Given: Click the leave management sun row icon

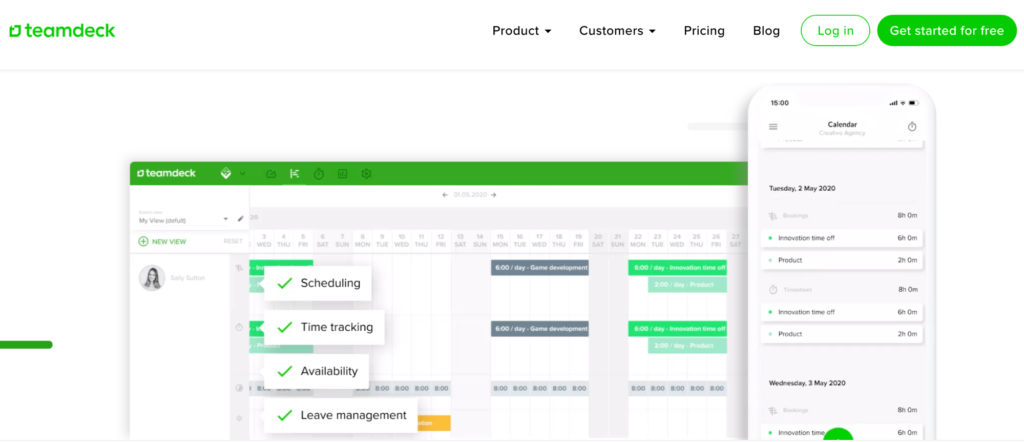Looking at the screenshot, I should coord(239,418).
